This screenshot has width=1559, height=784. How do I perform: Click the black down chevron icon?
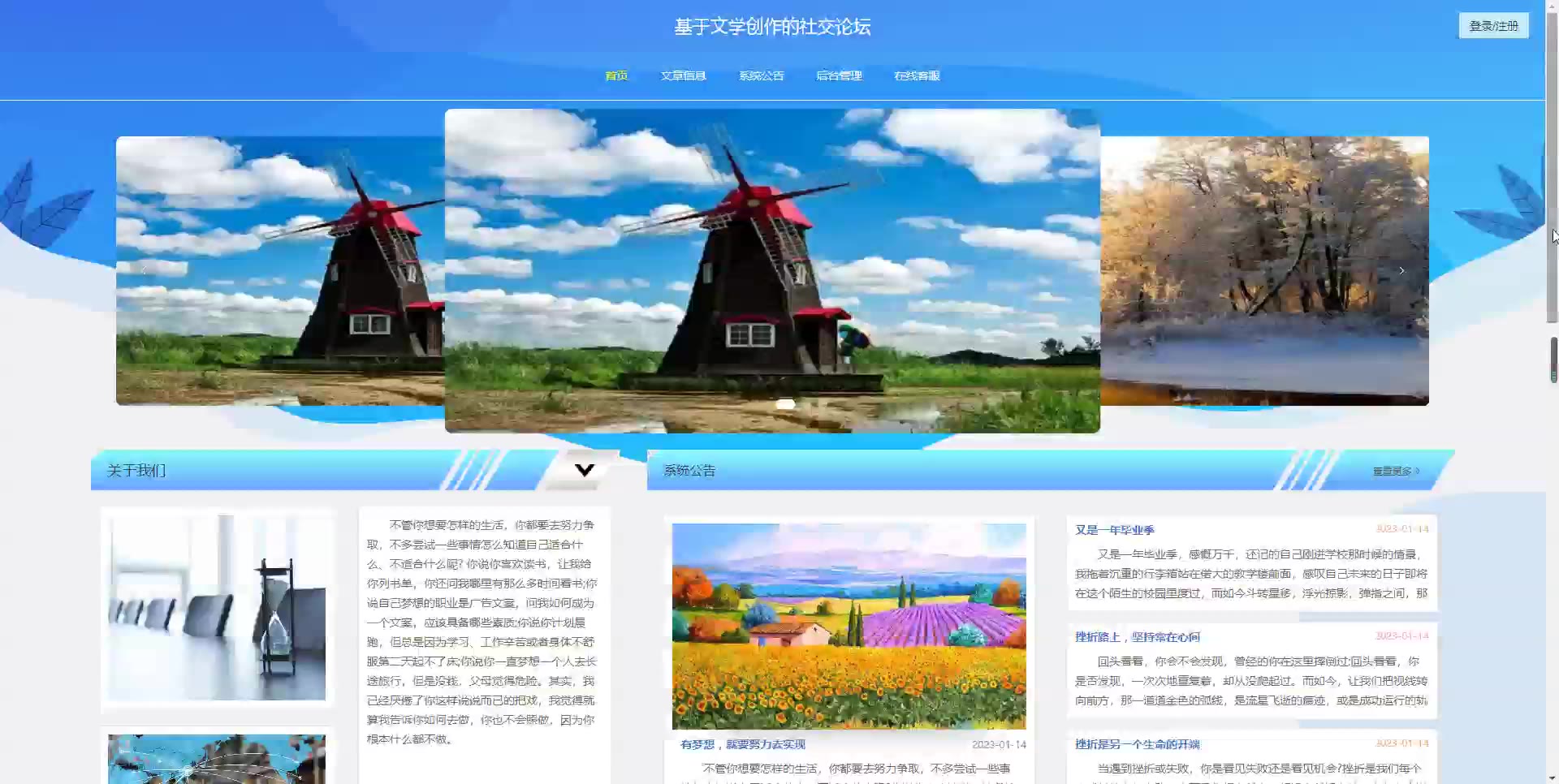click(585, 470)
